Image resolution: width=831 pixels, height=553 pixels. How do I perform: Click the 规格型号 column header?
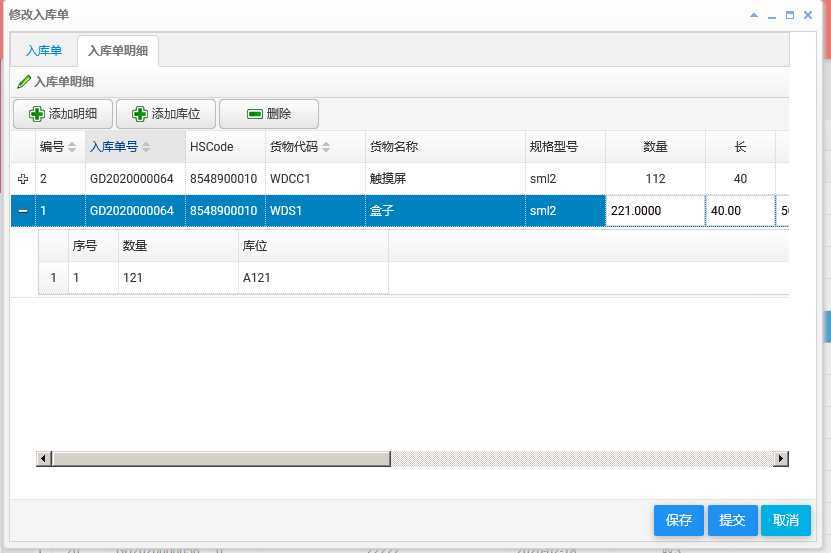(565, 147)
